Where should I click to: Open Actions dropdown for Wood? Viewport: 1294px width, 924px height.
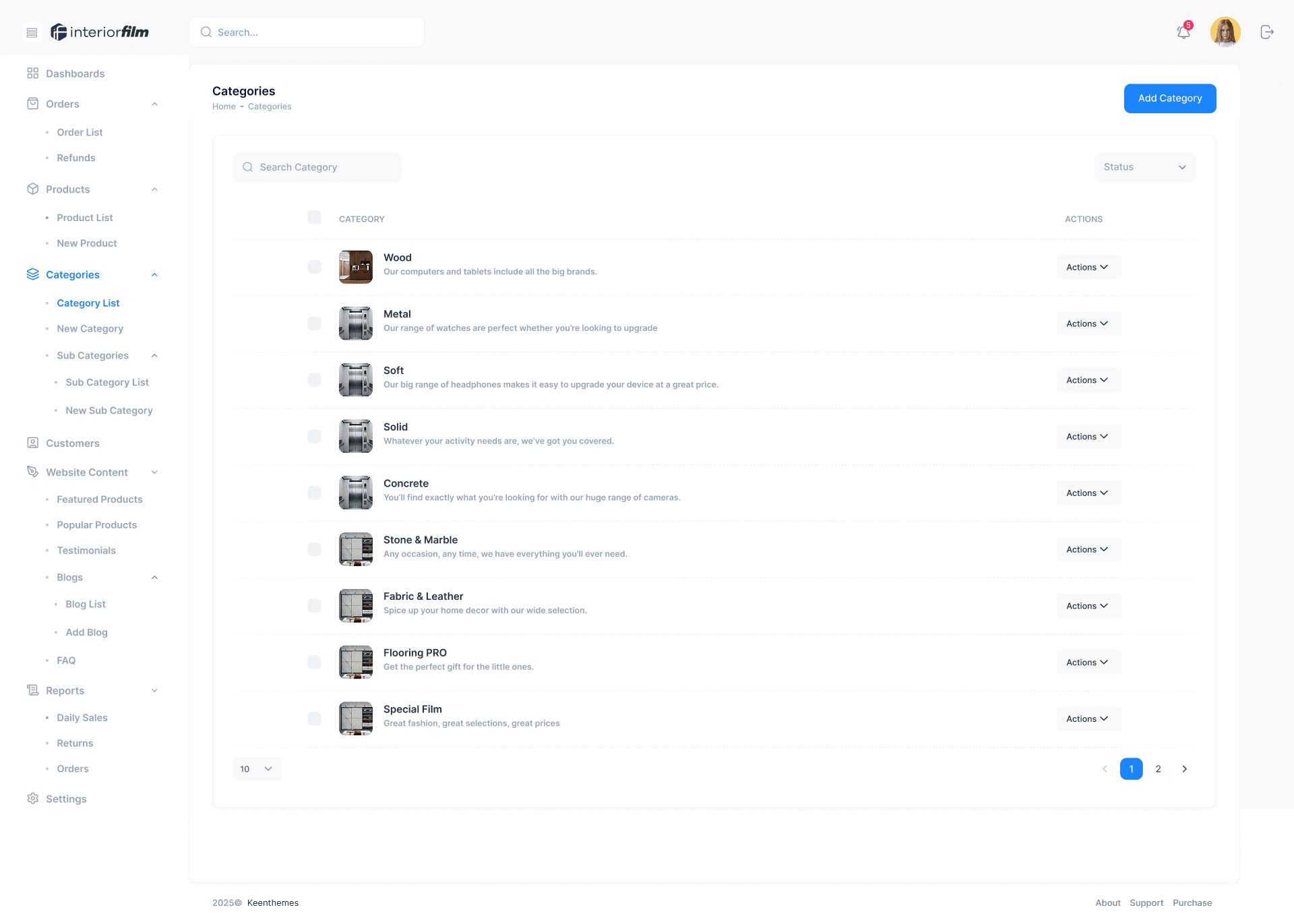pos(1088,267)
